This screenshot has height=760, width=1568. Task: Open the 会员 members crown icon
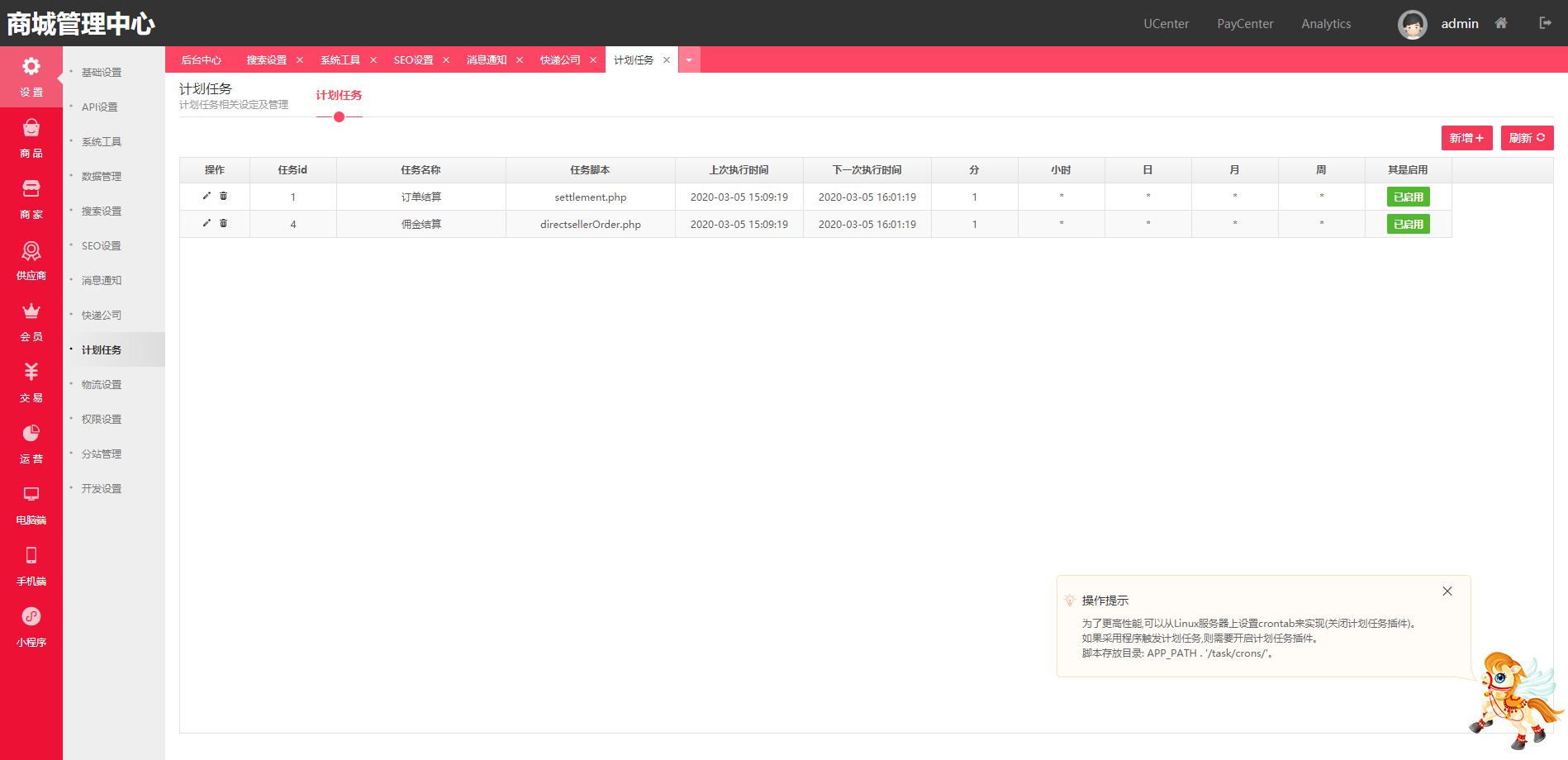[x=31, y=311]
